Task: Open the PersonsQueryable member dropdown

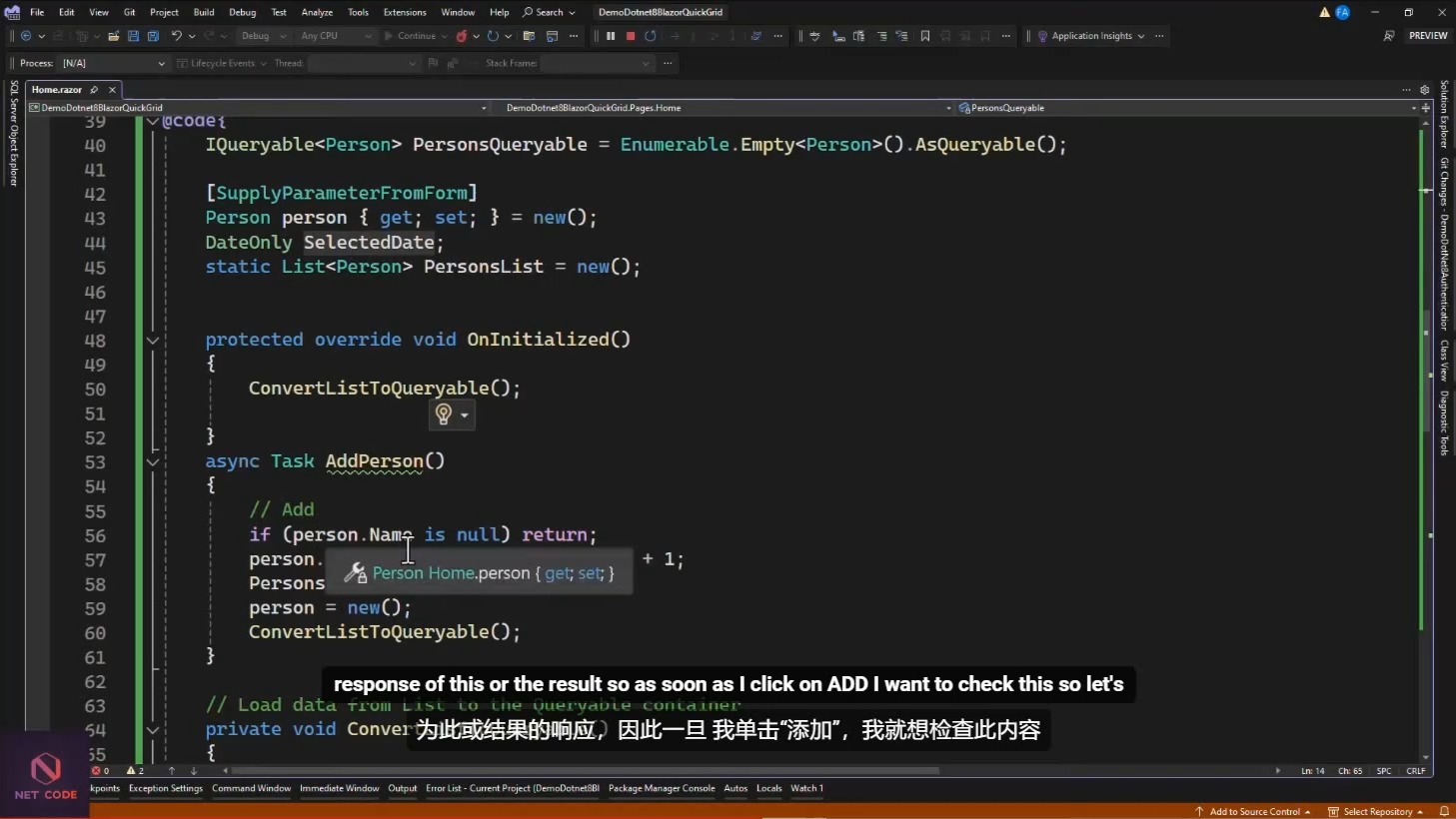Action: click(1186, 108)
